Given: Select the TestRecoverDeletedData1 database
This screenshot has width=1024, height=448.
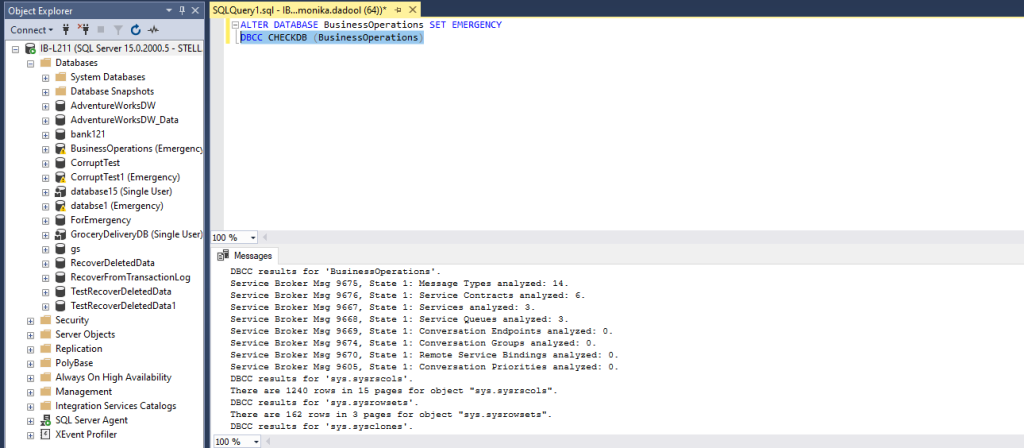Looking at the screenshot, I should tap(123, 306).
